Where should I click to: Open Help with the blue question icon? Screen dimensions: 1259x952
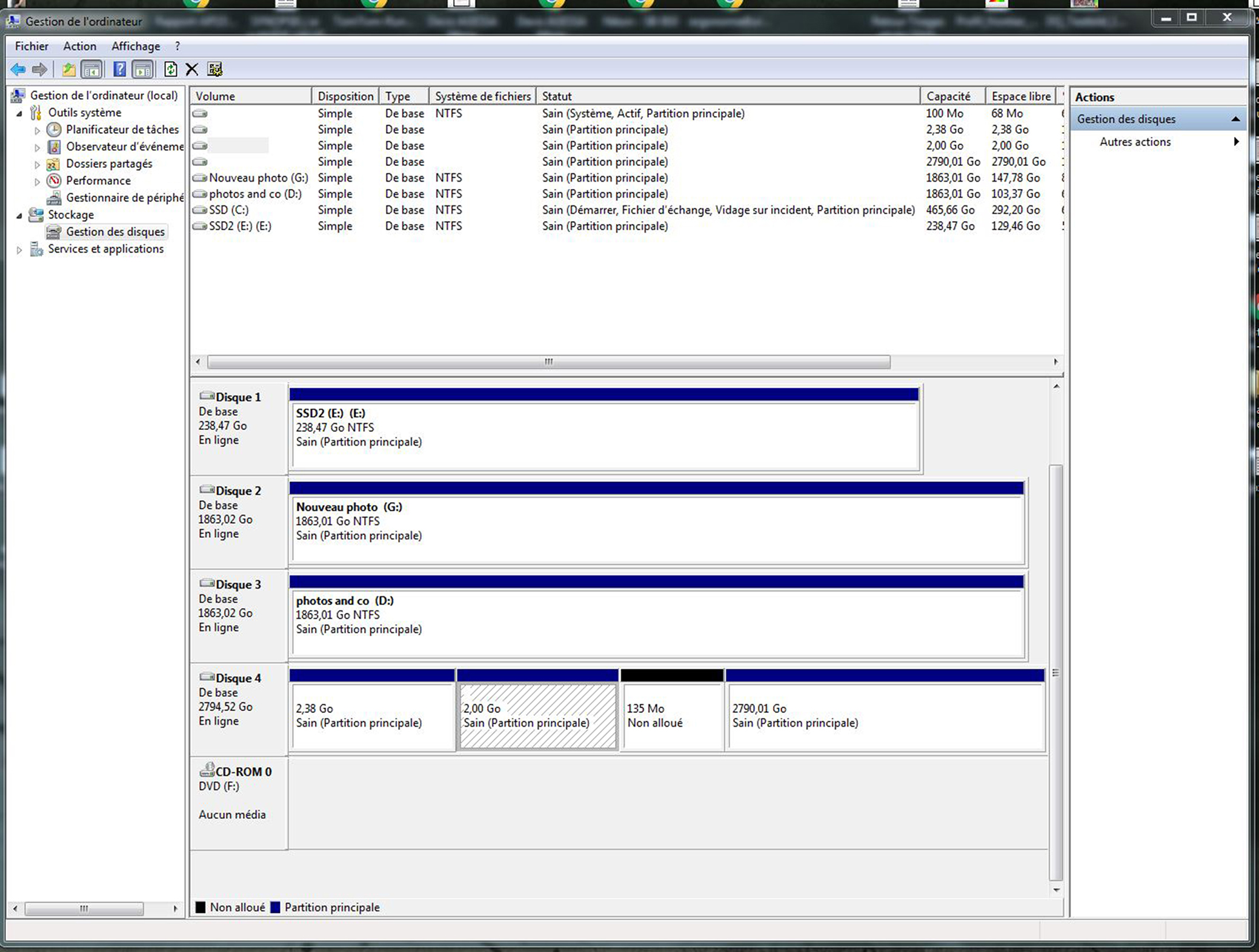pyautogui.click(x=119, y=70)
